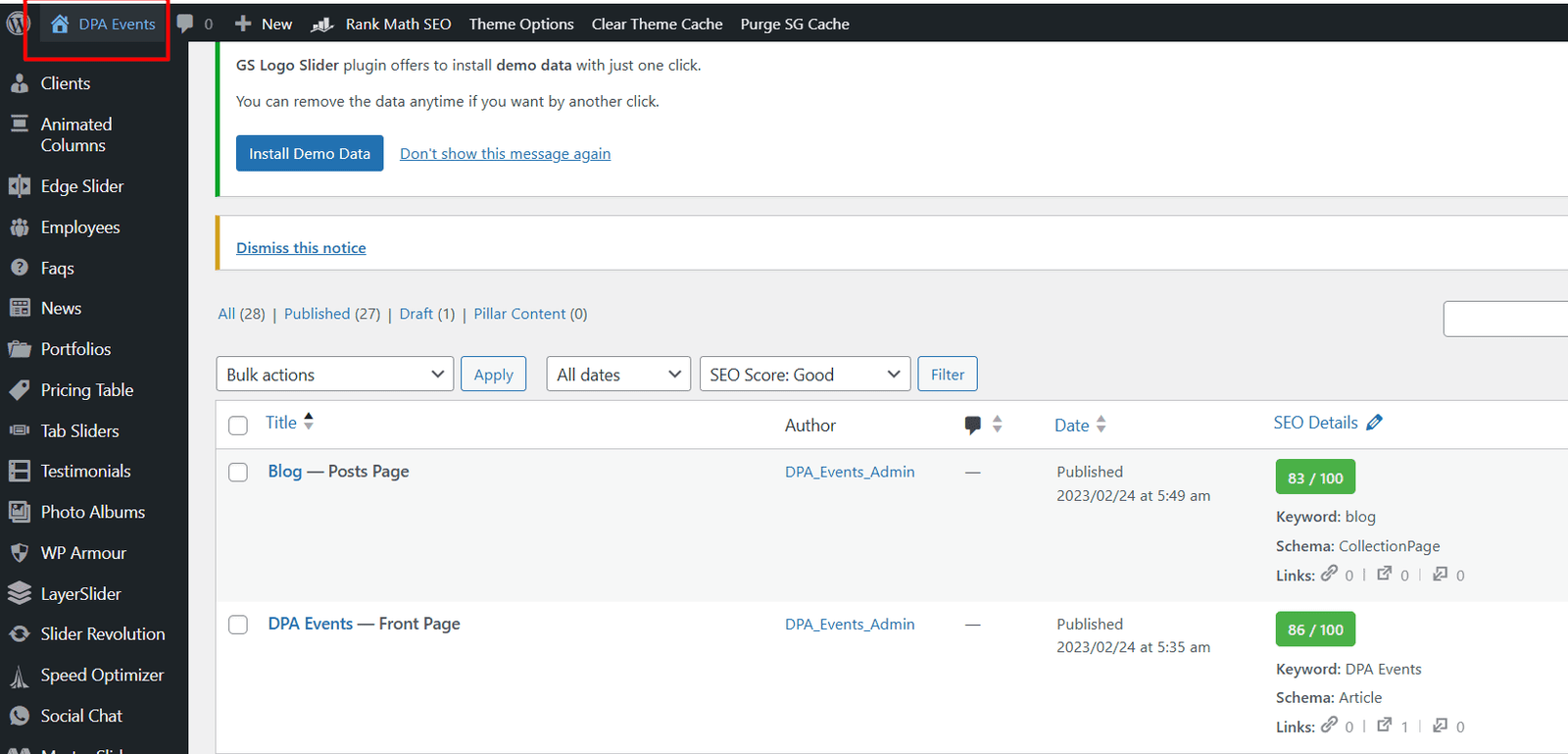
Task: Show the Published (27) pages filter
Action: click(332, 314)
